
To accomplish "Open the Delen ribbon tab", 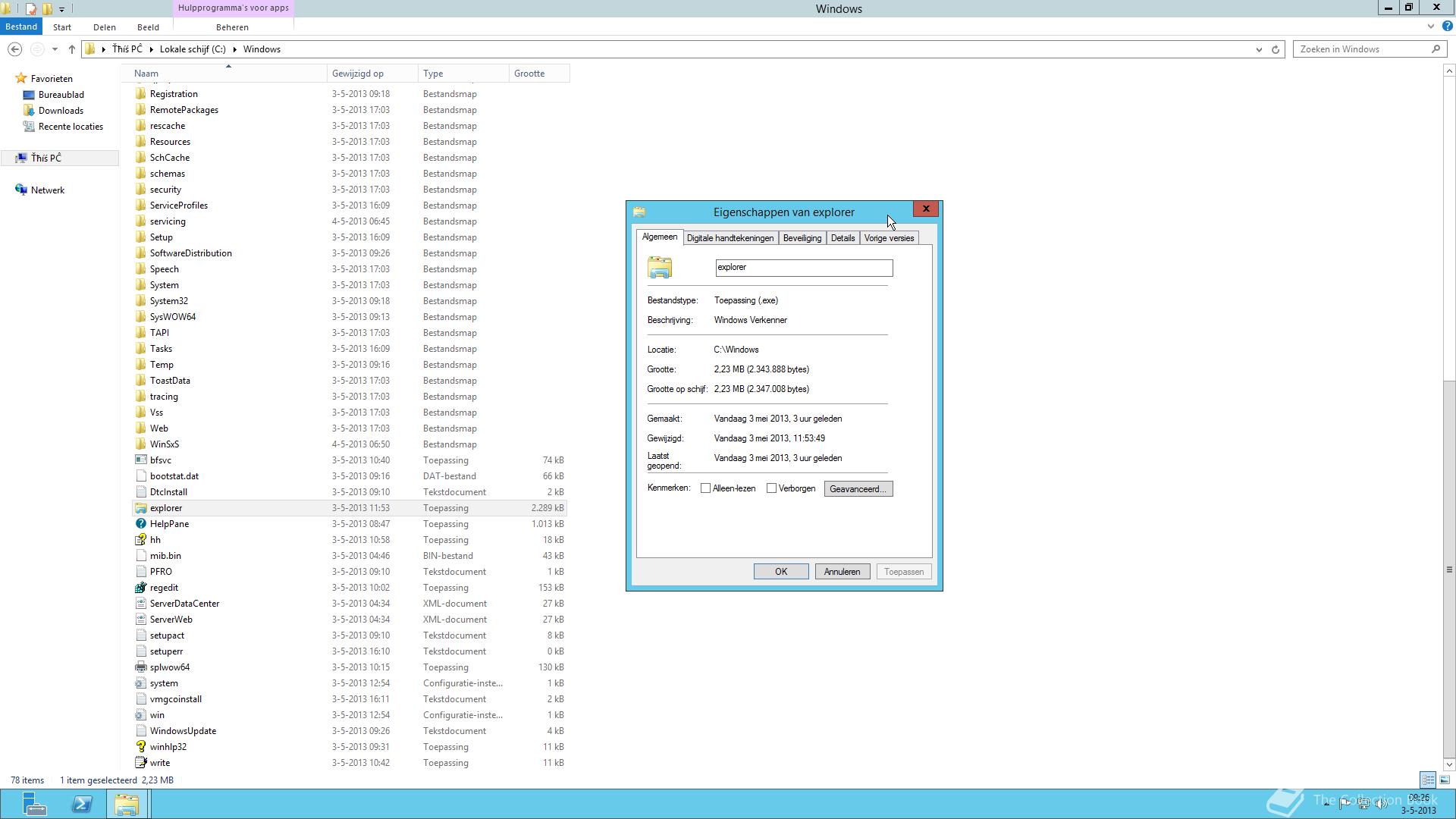I will pos(105,27).
